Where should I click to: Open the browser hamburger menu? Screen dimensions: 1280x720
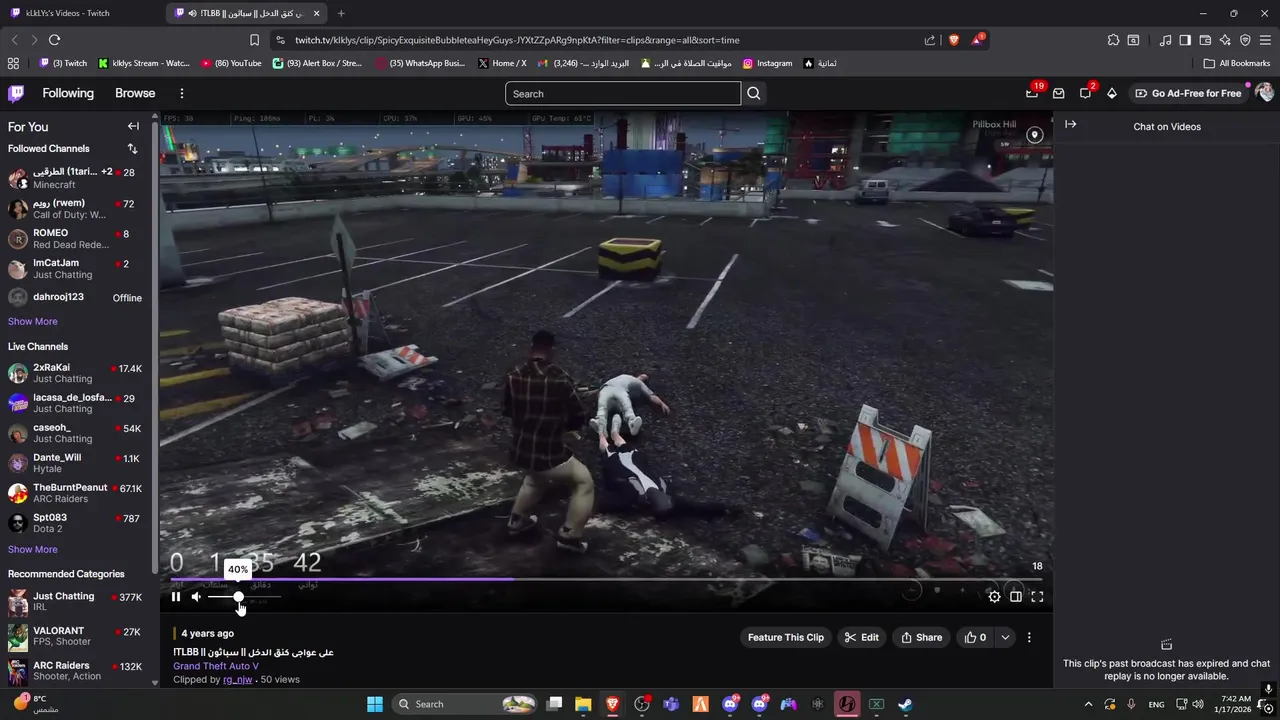(x=1265, y=40)
